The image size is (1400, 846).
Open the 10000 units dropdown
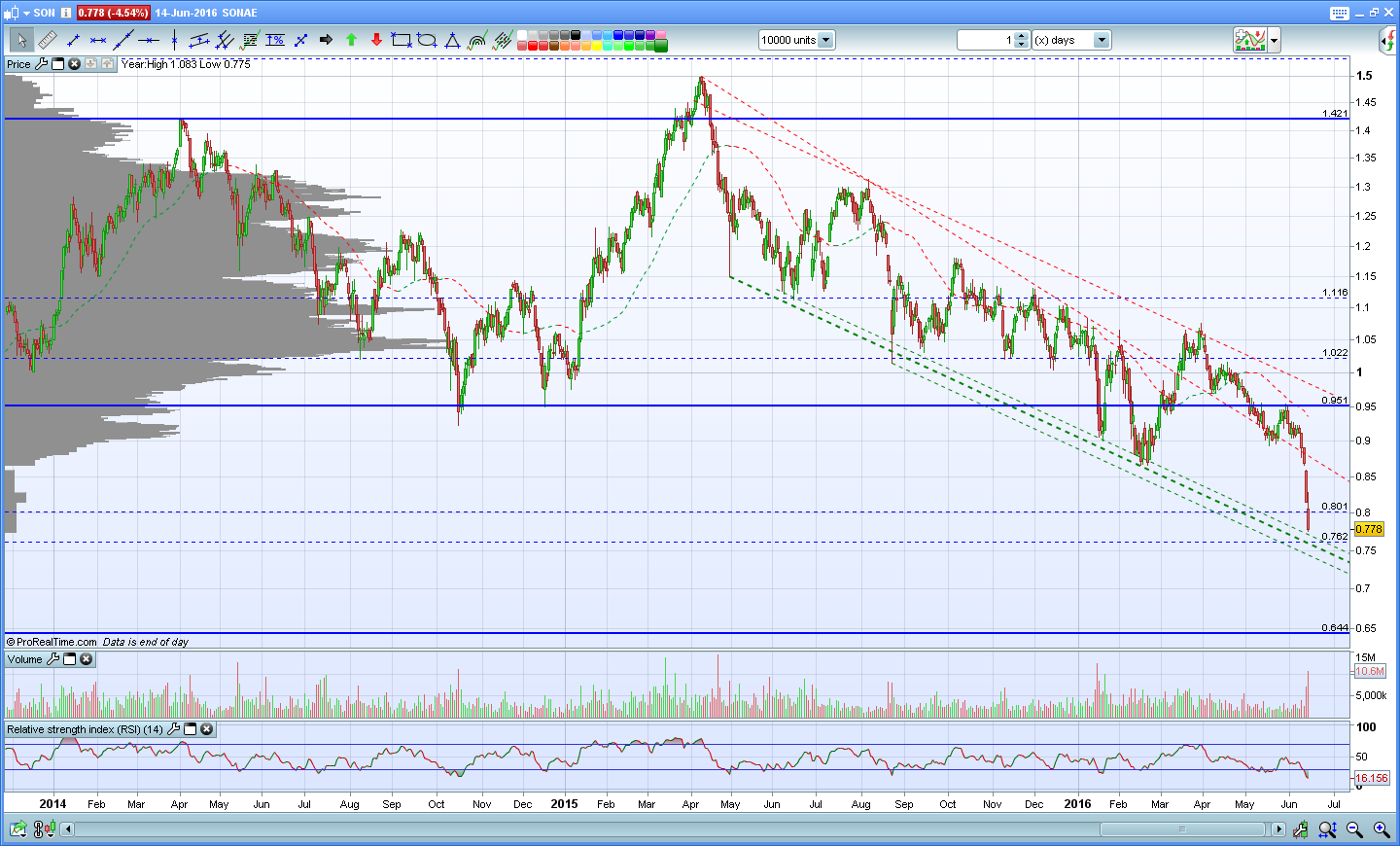[x=825, y=40]
